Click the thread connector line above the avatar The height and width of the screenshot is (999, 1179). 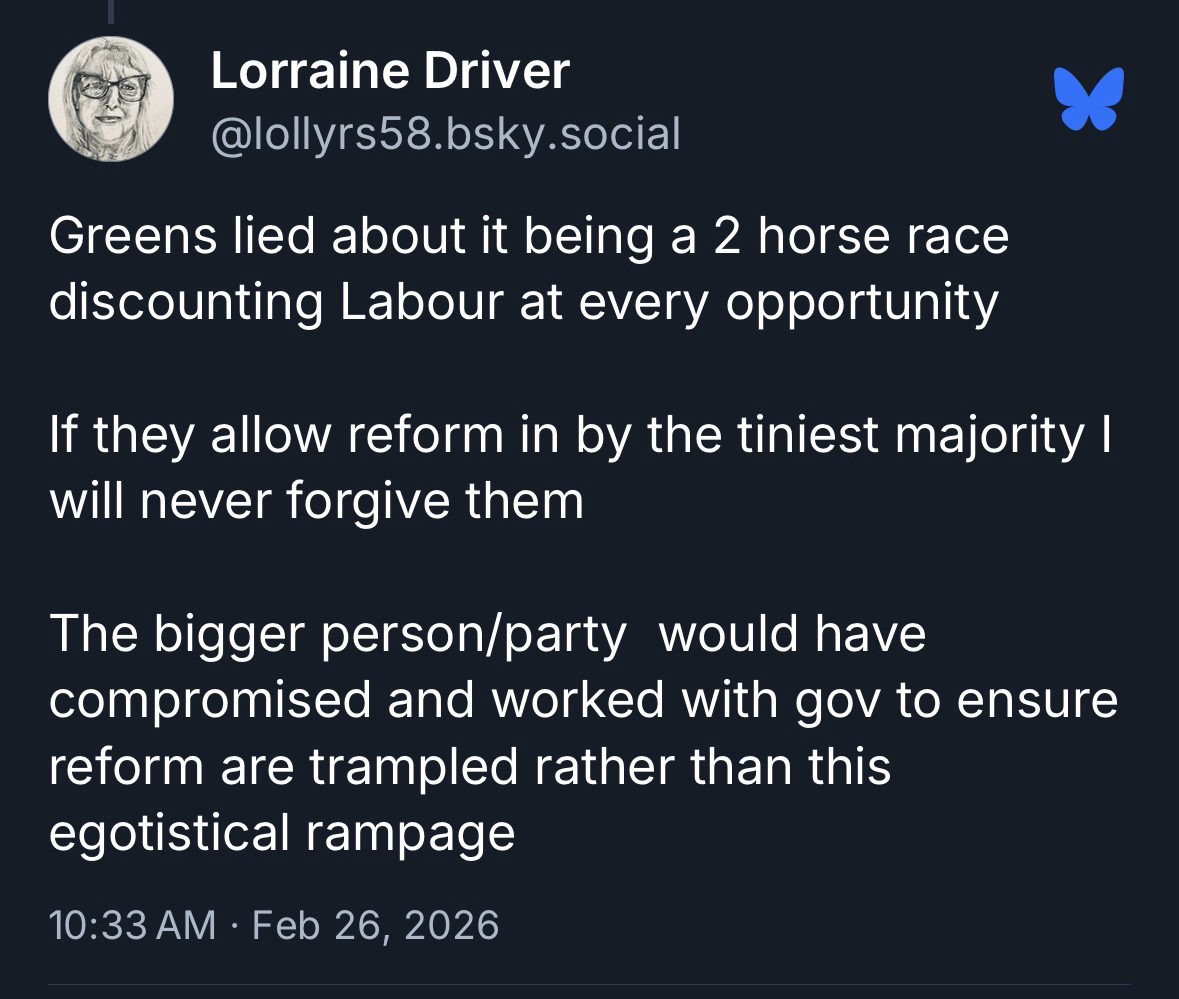tap(112, 12)
